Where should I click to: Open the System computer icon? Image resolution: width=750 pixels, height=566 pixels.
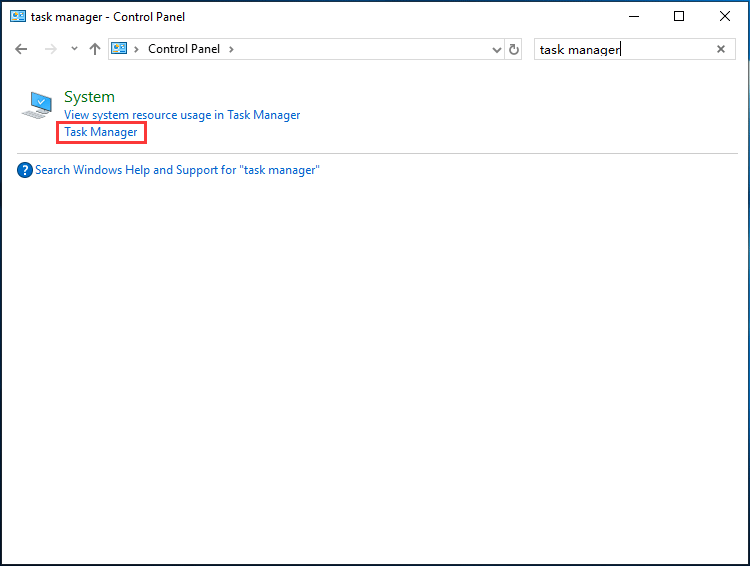pos(37,105)
